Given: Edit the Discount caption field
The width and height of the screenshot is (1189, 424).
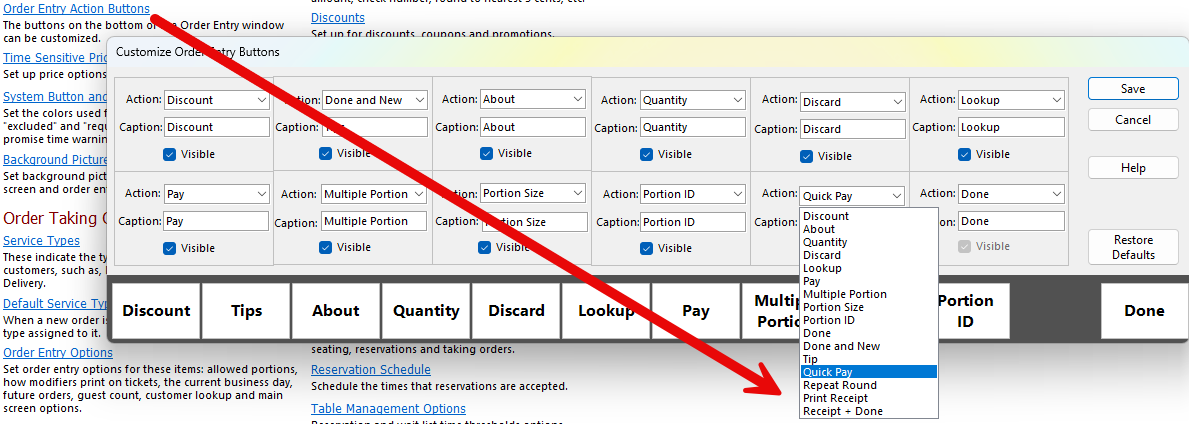Looking at the screenshot, I should [x=216, y=127].
